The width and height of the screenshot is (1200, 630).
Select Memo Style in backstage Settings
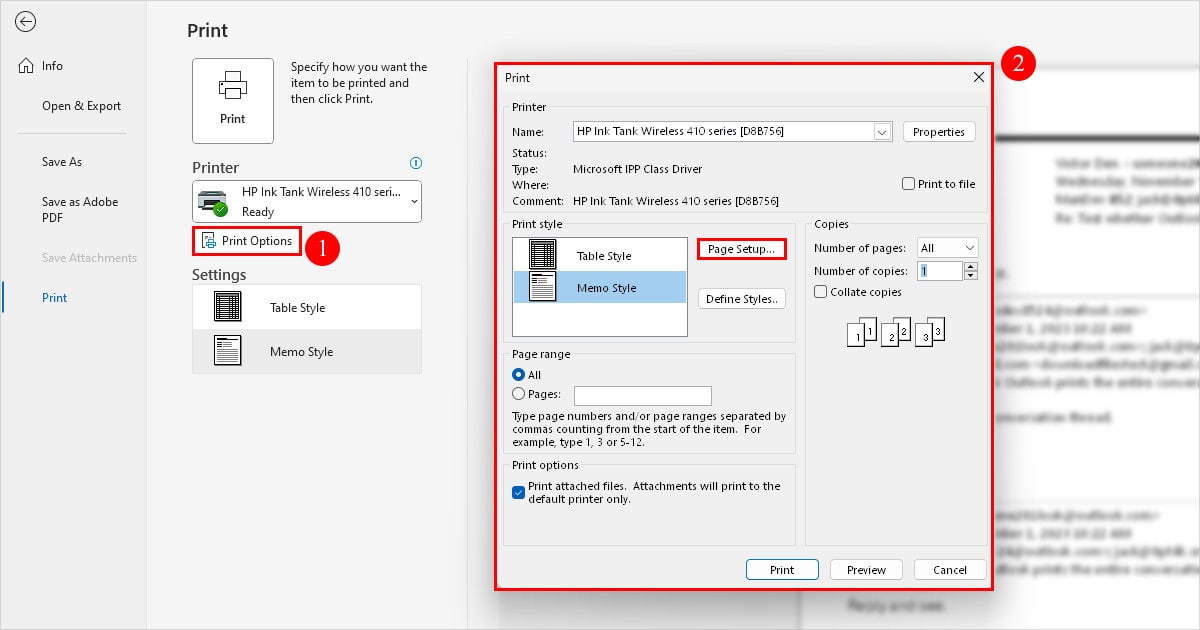(307, 351)
